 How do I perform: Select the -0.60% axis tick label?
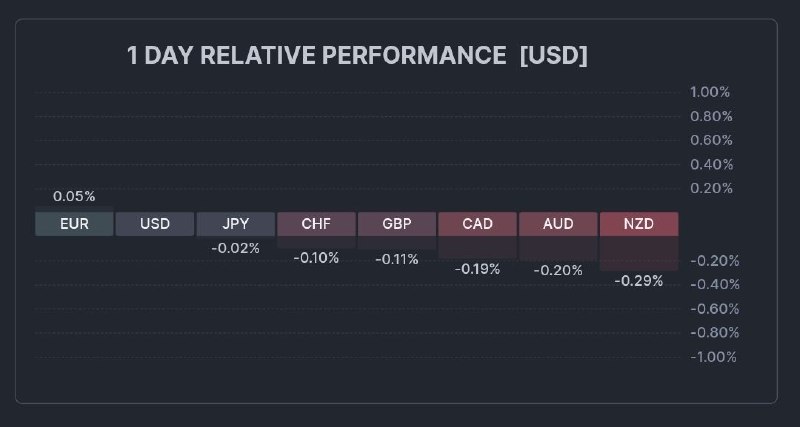[x=712, y=309]
